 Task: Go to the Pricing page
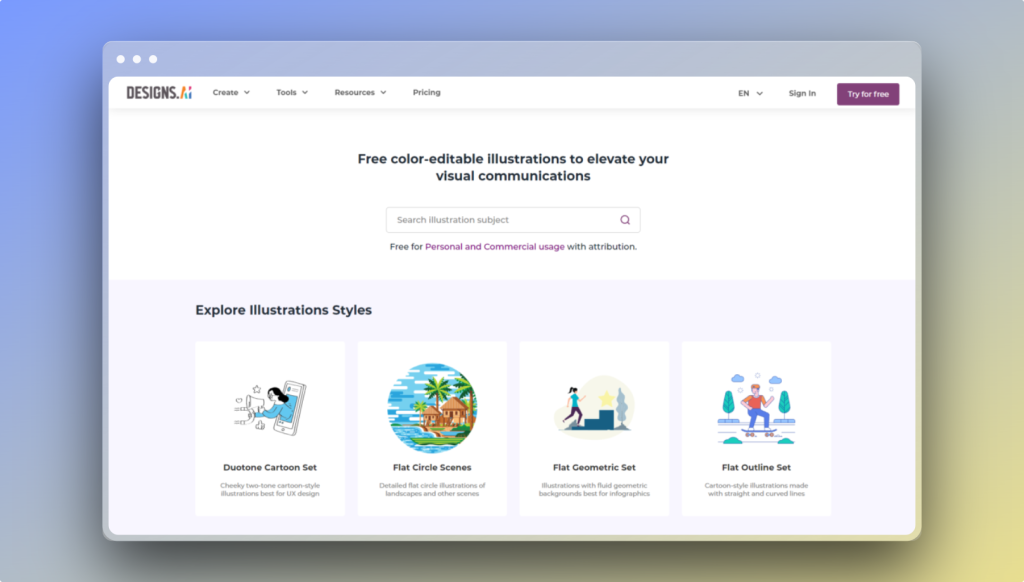pyautogui.click(x=426, y=93)
